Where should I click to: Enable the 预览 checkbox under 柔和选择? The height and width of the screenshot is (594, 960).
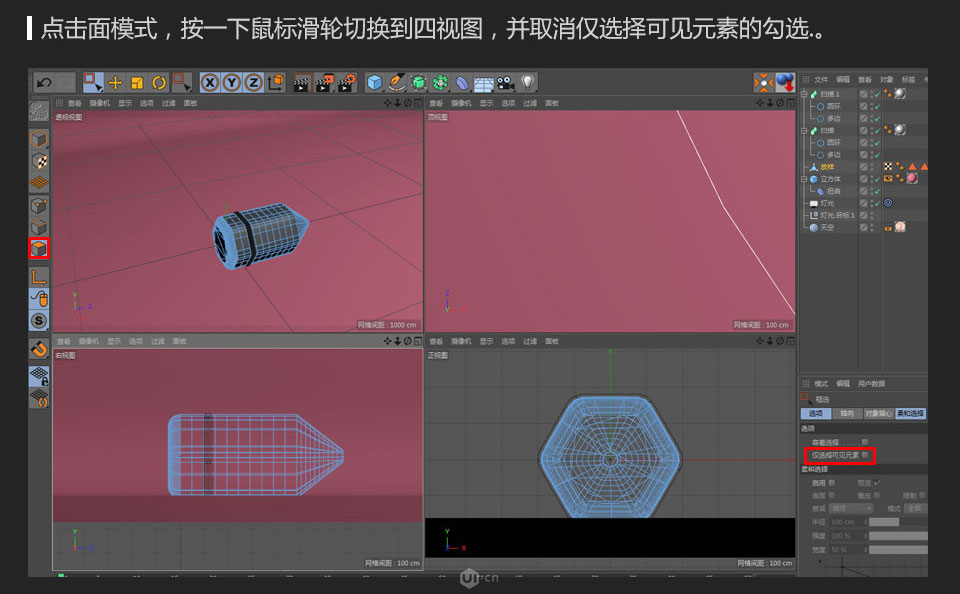tap(877, 482)
